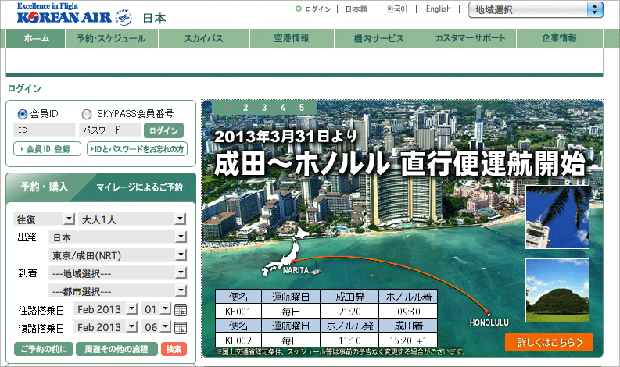This screenshot has height=367, width=620.
Task: Click the green ログイン button
Action: coord(164,130)
